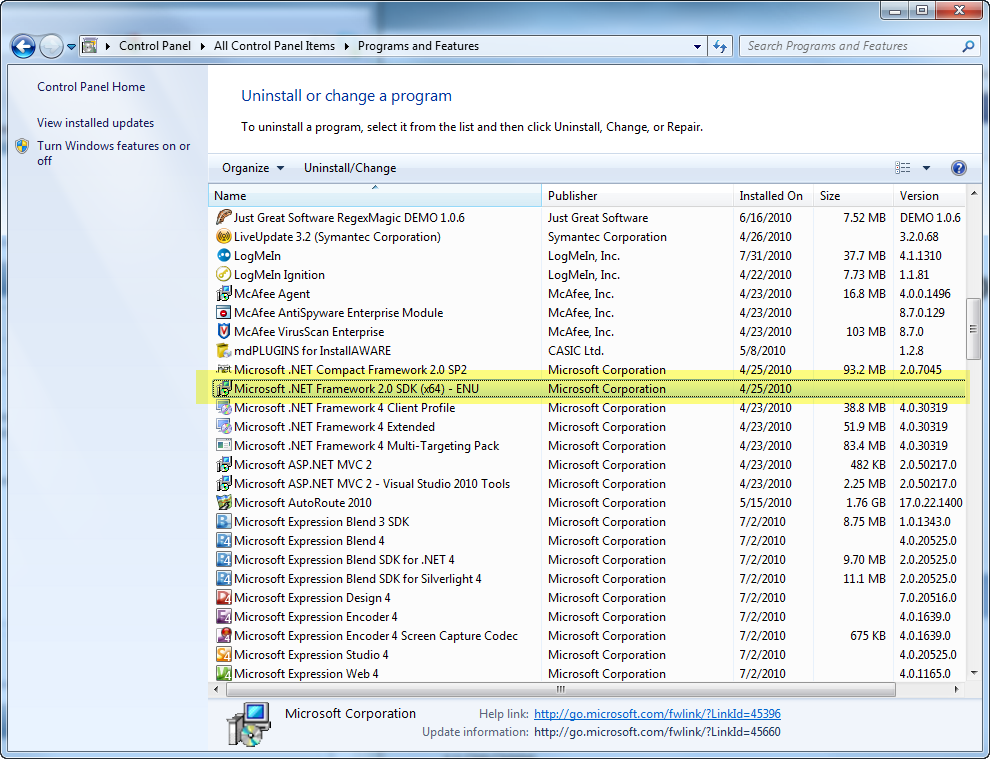Sort the list by Publisher column

572,196
